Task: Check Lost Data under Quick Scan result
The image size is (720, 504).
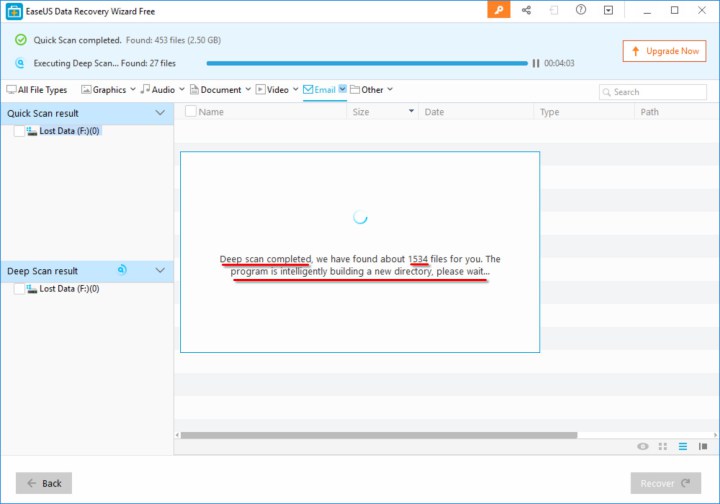Action: pyautogui.click(x=20, y=131)
